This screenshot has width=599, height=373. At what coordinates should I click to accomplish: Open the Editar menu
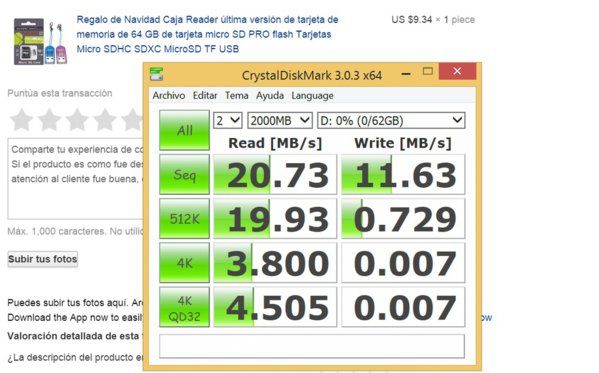click(205, 96)
